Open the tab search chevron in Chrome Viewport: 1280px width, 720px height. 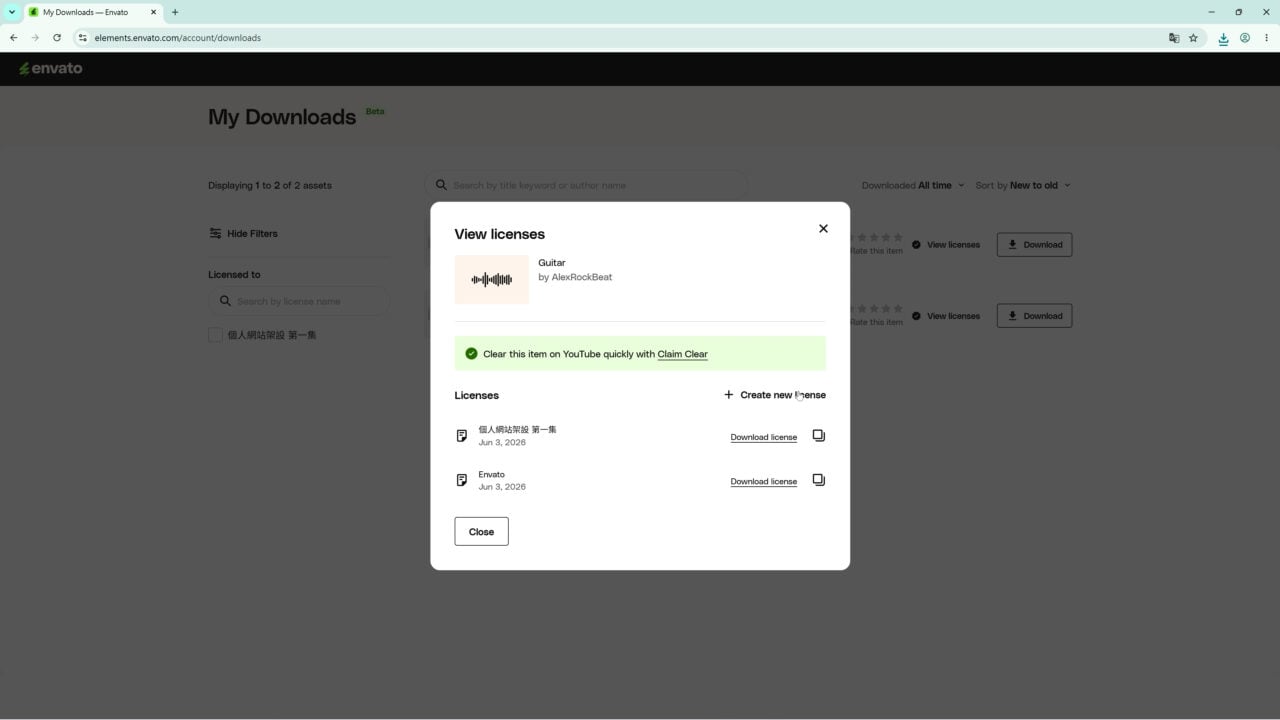point(12,12)
